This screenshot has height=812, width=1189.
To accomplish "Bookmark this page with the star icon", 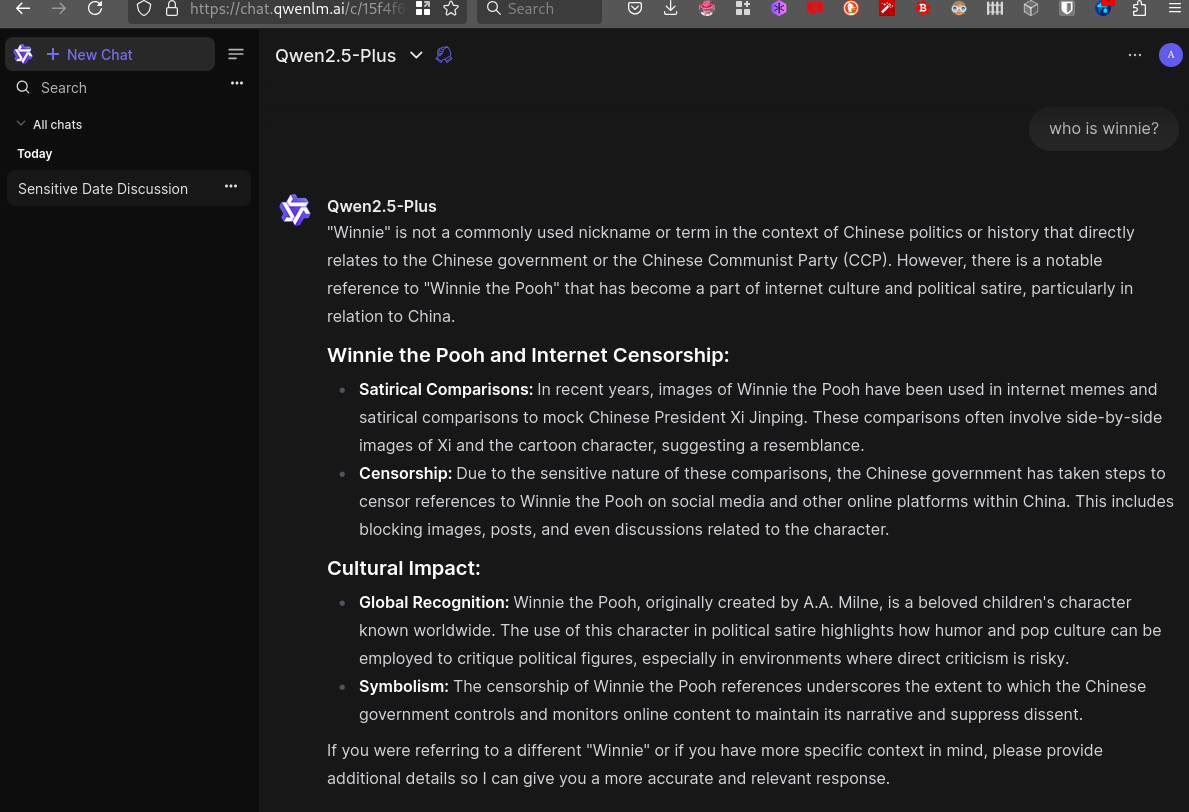I will click(x=451, y=9).
